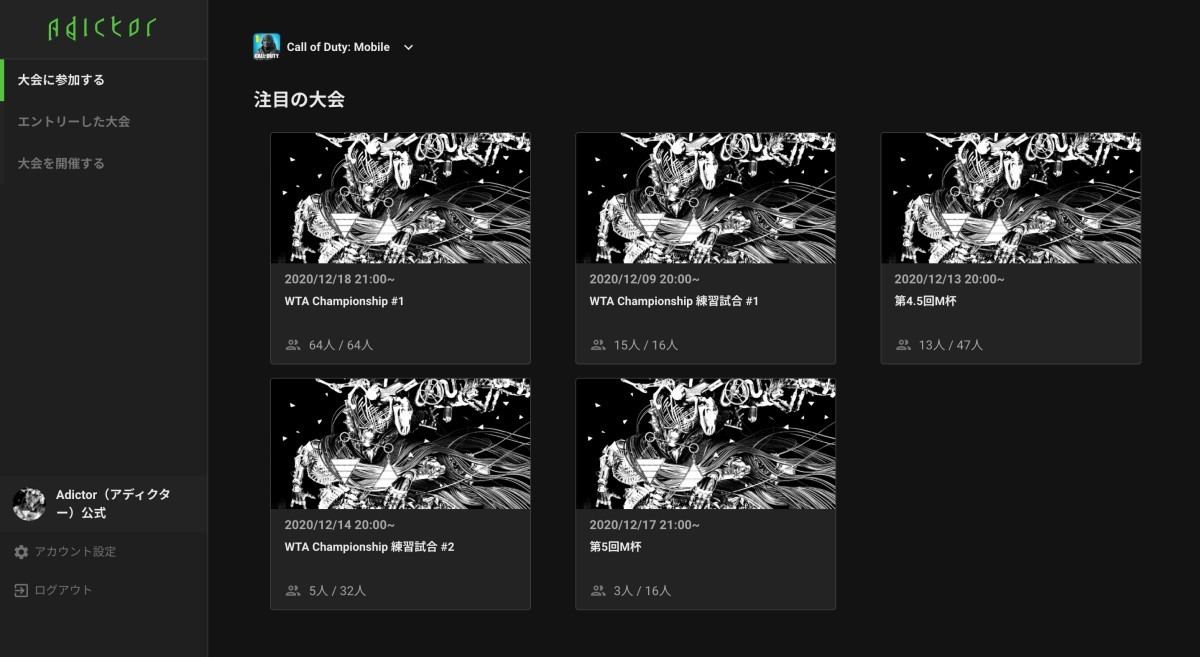Click the participants icon showing 13人 / 47人
Image resolution: width=1200 pixels, height=657 pixels.
(903, 344)
